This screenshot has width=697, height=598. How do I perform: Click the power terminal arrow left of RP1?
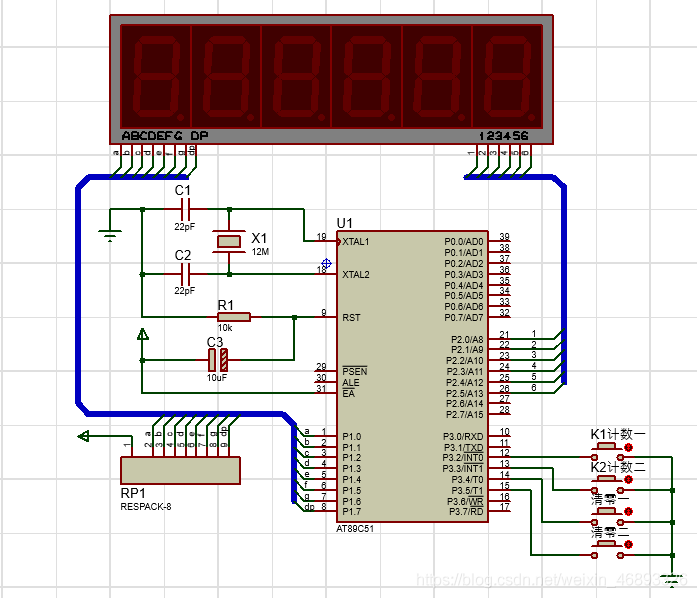point(83,436)
